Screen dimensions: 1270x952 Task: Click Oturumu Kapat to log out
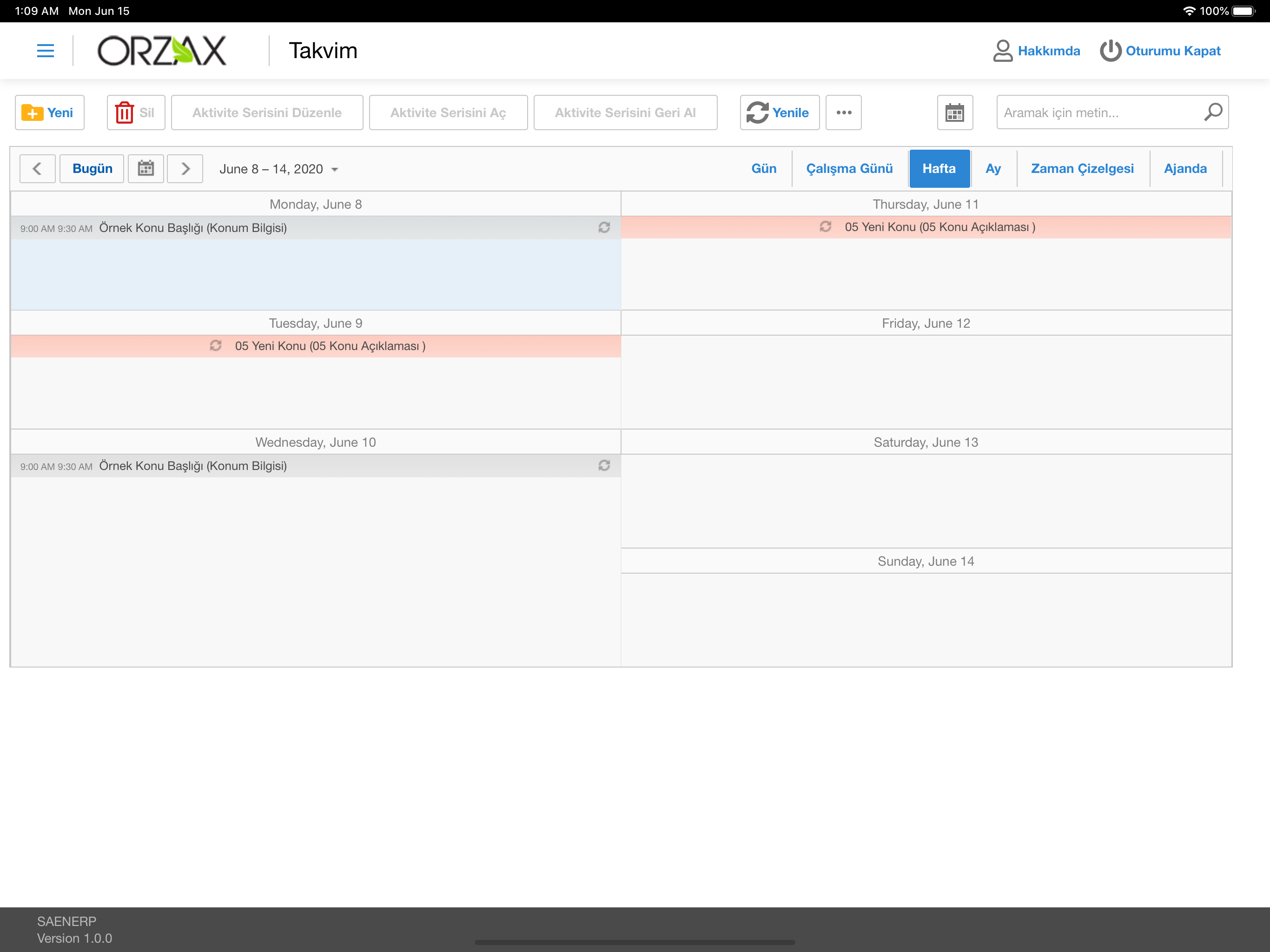[x=1160, y=51]
